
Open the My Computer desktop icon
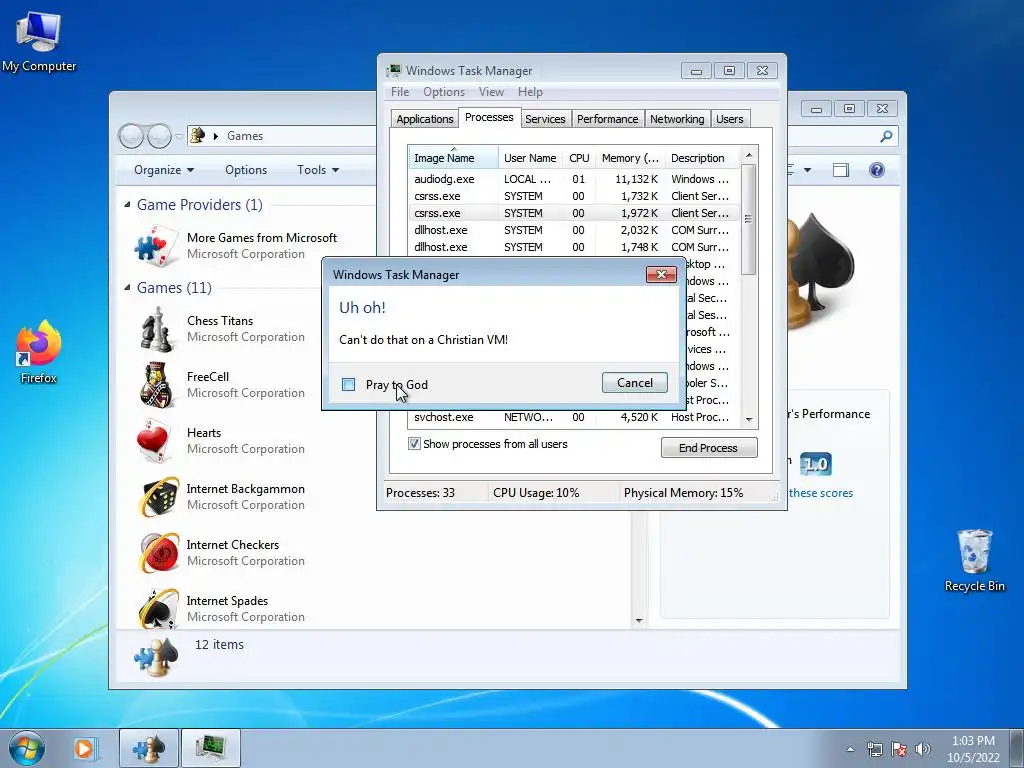39,42
